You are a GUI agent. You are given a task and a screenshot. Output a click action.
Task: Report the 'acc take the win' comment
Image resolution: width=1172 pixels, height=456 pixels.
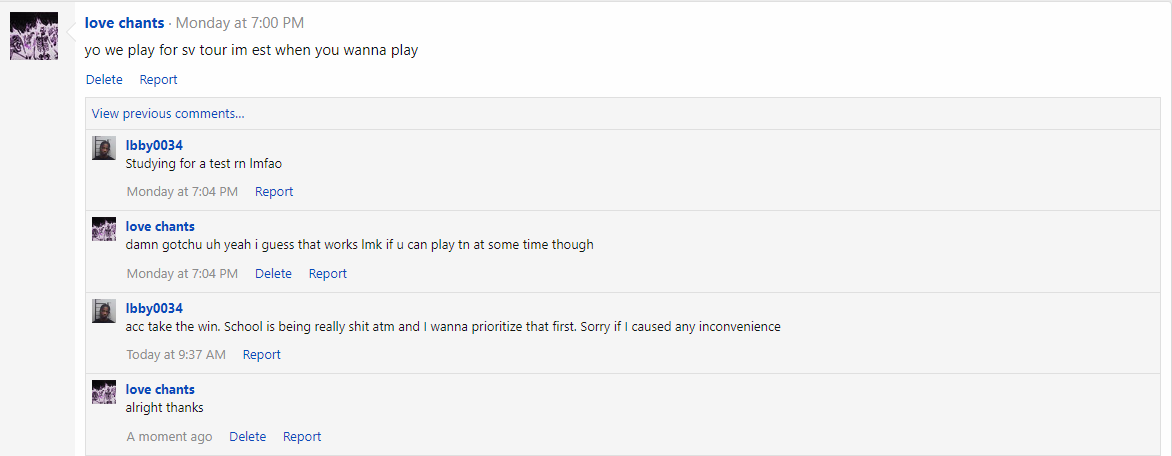262,355
